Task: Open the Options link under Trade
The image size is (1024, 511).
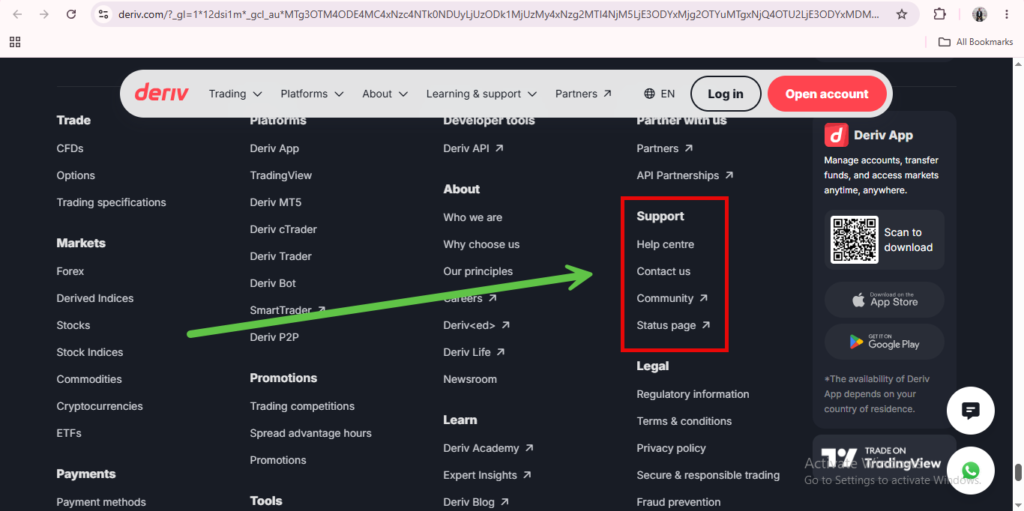Action: [76, 175]
